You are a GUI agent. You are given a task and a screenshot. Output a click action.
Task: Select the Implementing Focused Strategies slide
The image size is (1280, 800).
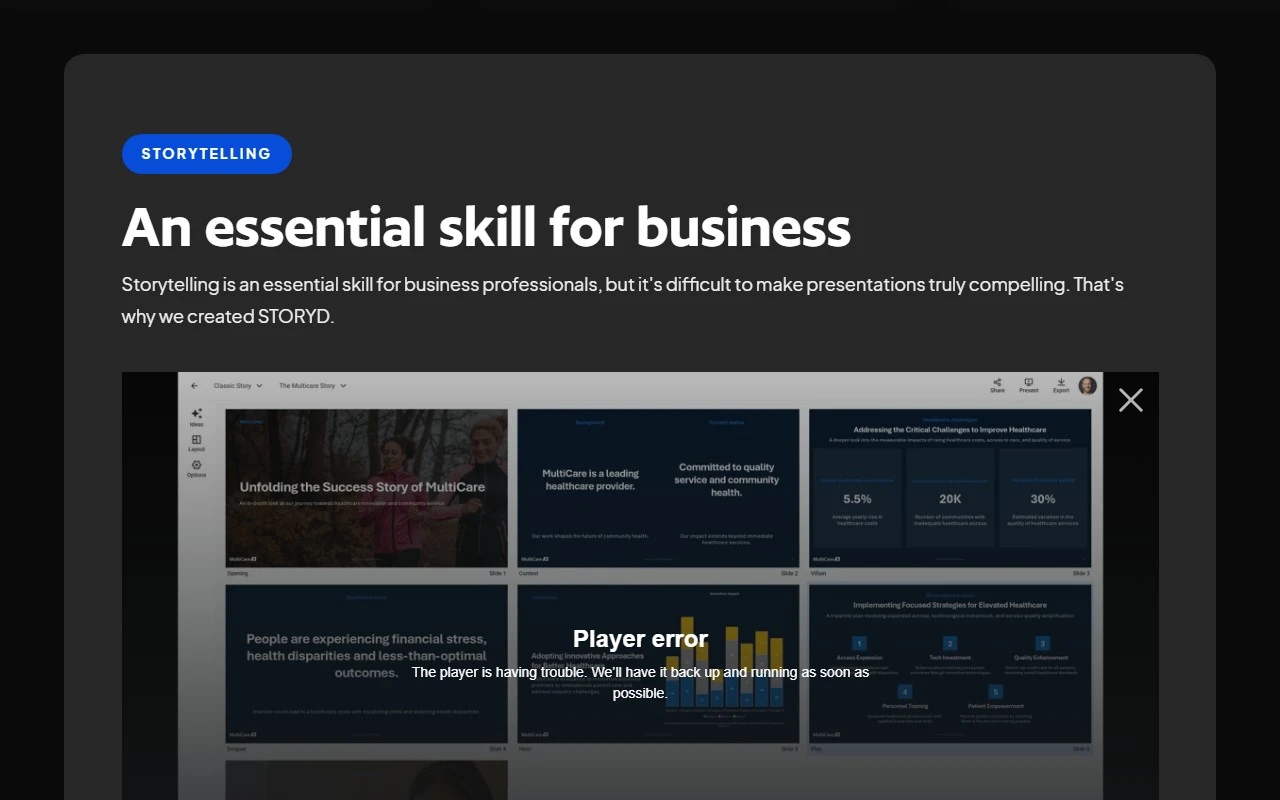click(950, 664)
